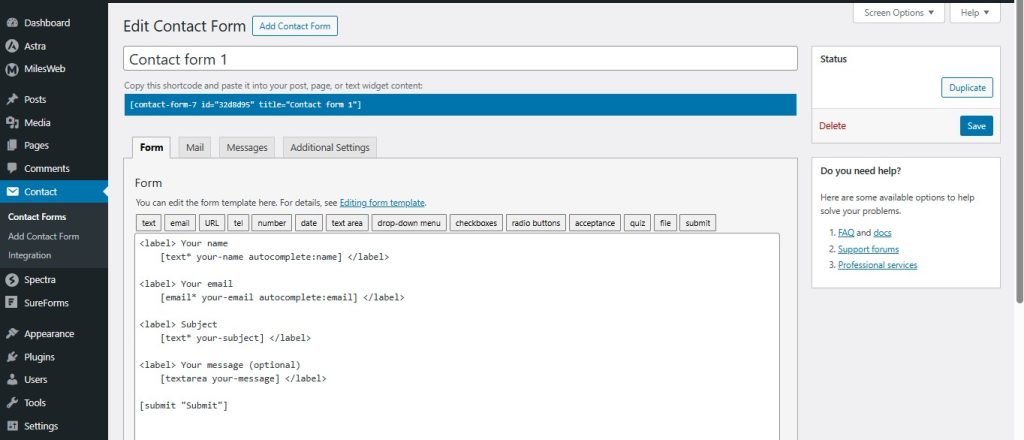Open the FAQ help link

846,233
